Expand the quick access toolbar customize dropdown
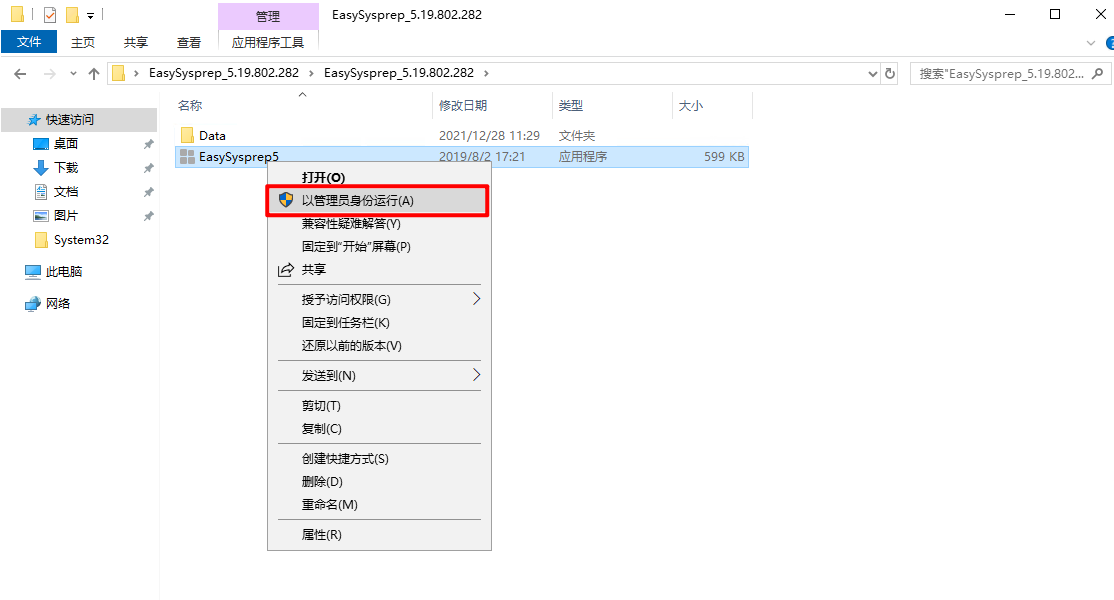Viewport: 1114px width, 600px height. click(x=90, y=15)
